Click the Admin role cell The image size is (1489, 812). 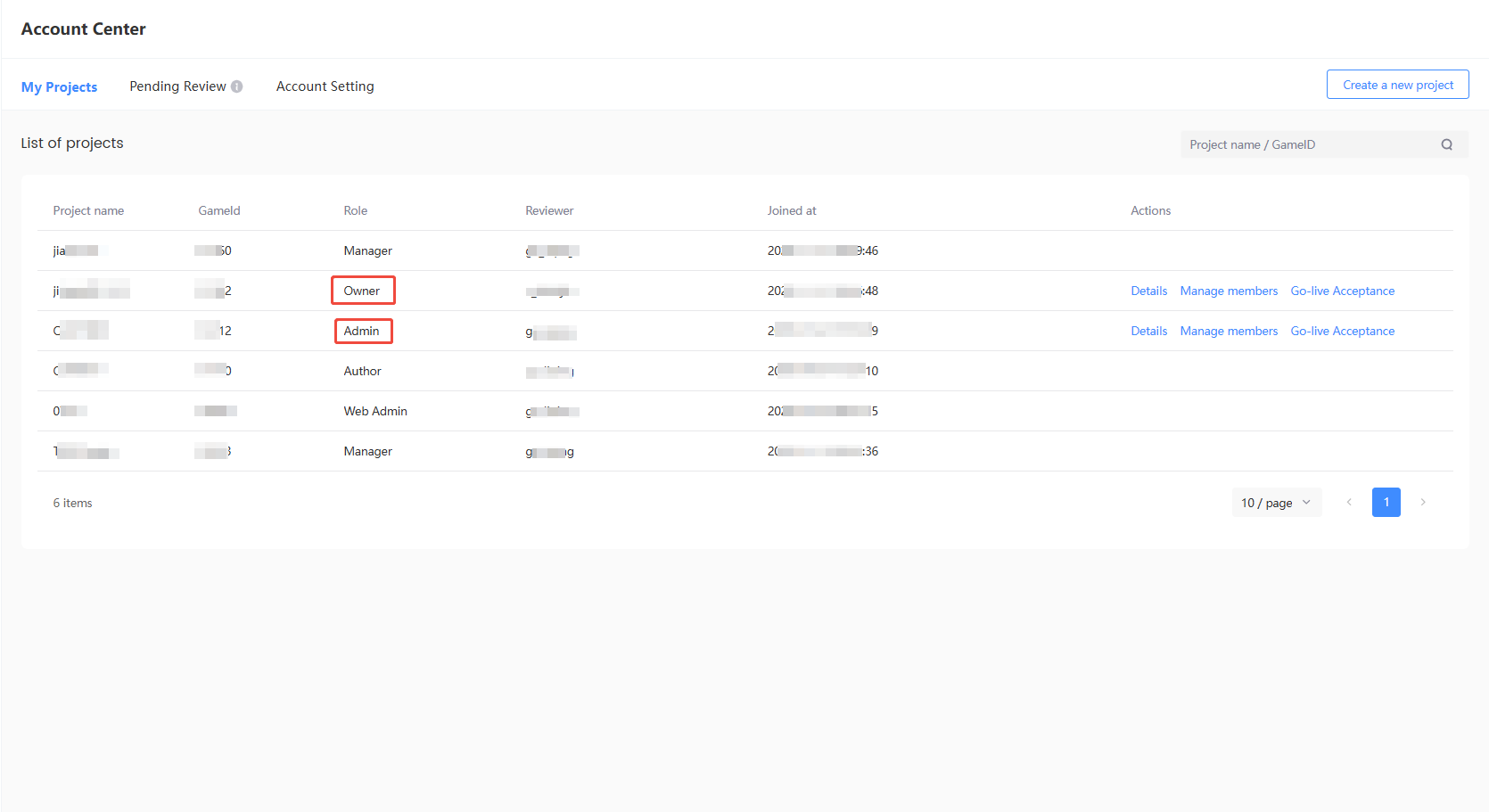pyautogui.click(x=362, y=331)
